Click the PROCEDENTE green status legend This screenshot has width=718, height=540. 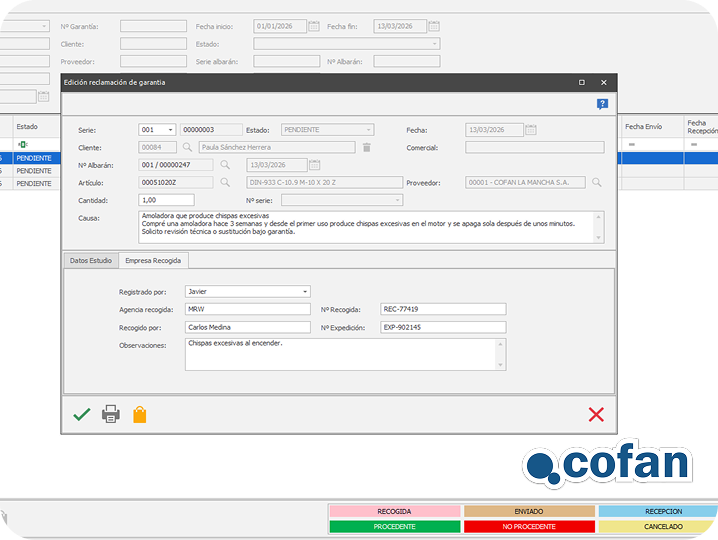coord(394,527)
